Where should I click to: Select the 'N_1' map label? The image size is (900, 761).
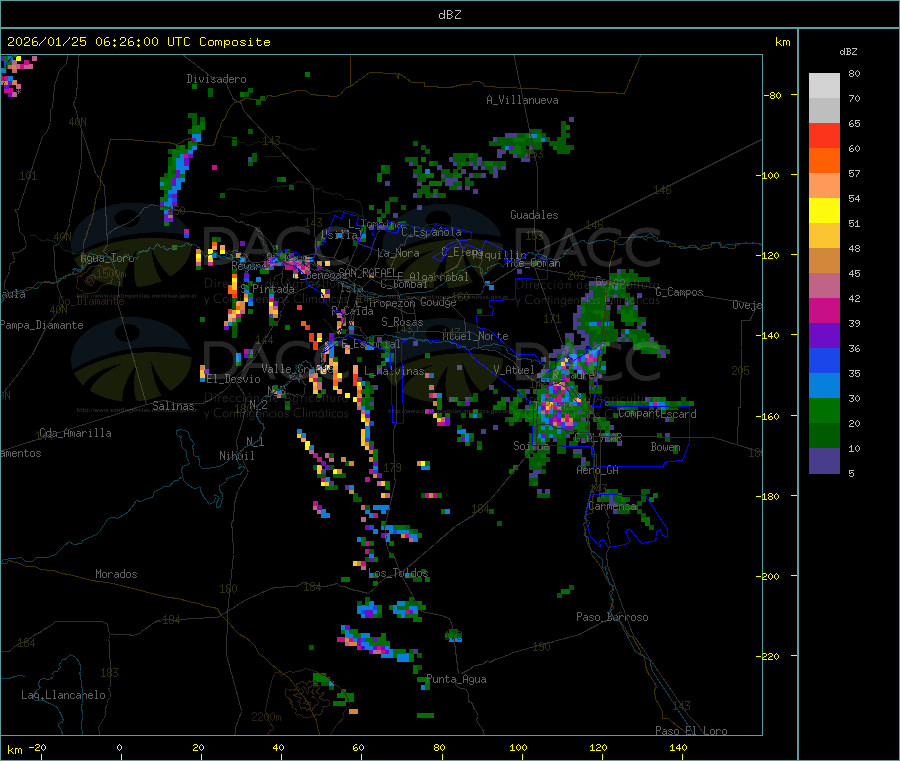pyautogui.click(x=255, y=441)
